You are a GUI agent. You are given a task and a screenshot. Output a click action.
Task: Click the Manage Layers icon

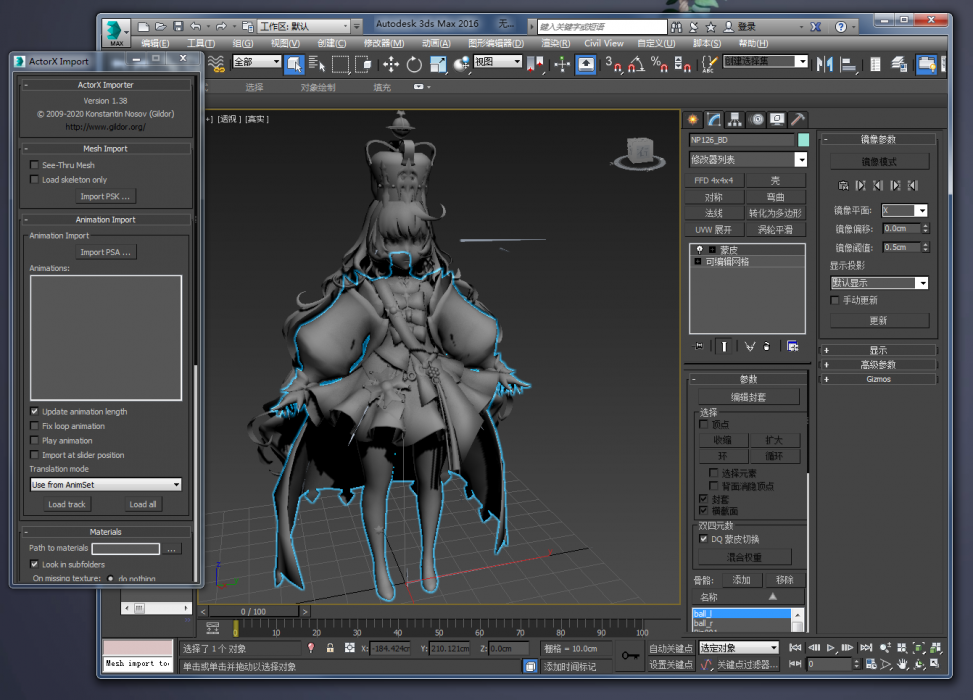[x=899, y=64]
